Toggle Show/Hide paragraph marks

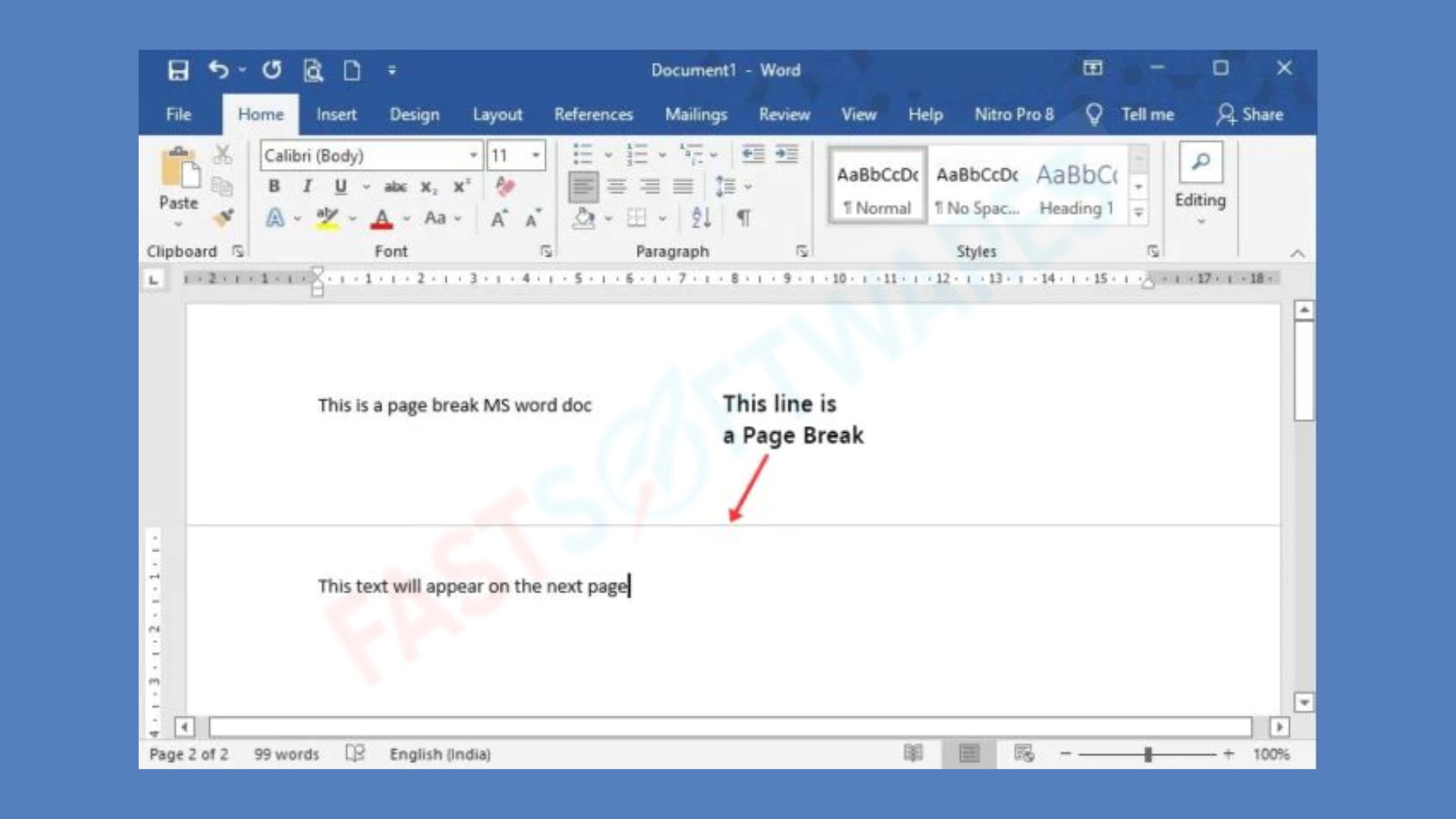(x=744, y=218)
